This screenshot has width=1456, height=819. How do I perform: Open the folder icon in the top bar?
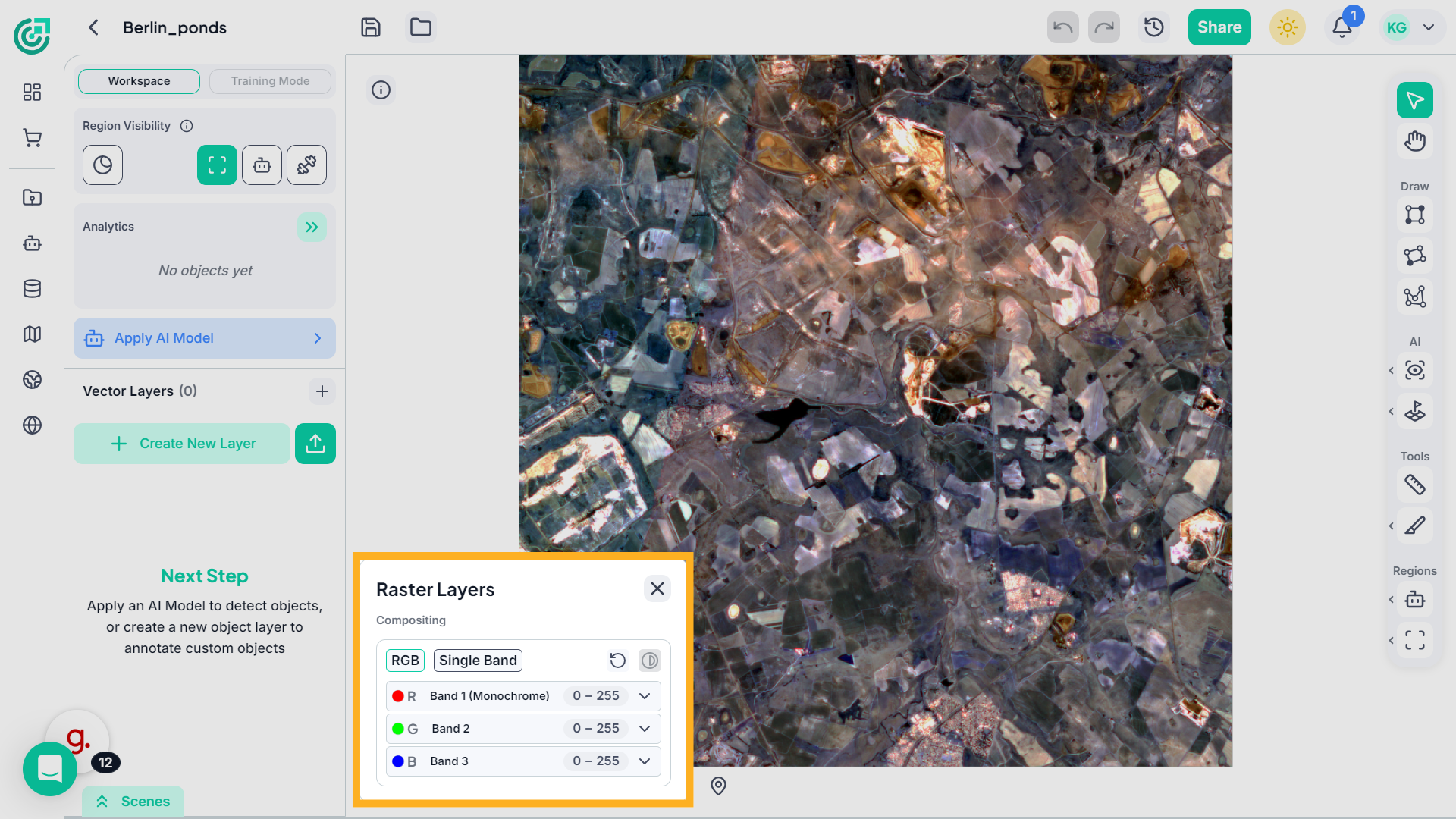click(421, 27)
